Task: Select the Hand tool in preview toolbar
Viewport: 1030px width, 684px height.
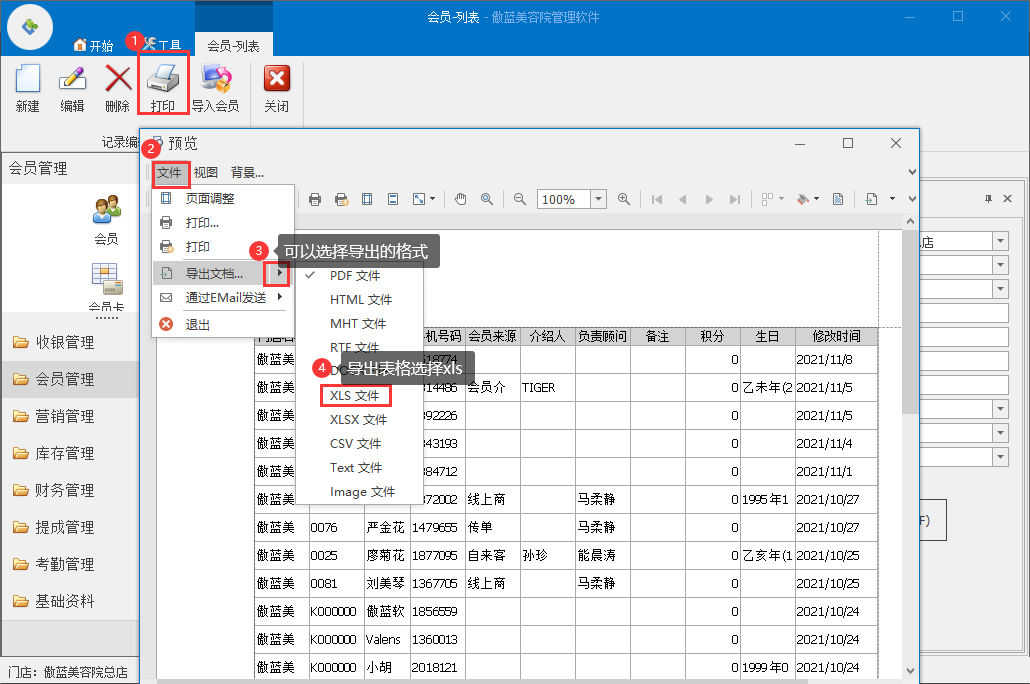Action: 460,199
